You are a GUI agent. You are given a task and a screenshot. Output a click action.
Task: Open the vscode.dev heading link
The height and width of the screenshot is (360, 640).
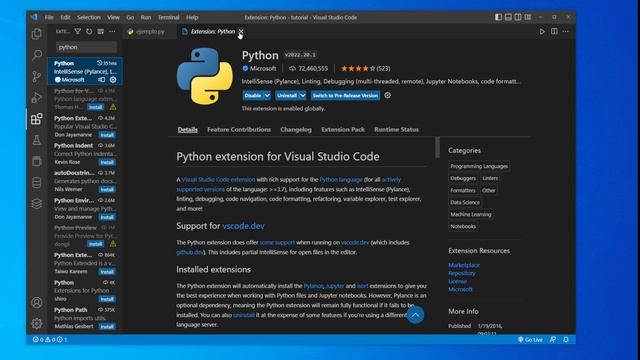pyautogui.click(x=243, y=226)
